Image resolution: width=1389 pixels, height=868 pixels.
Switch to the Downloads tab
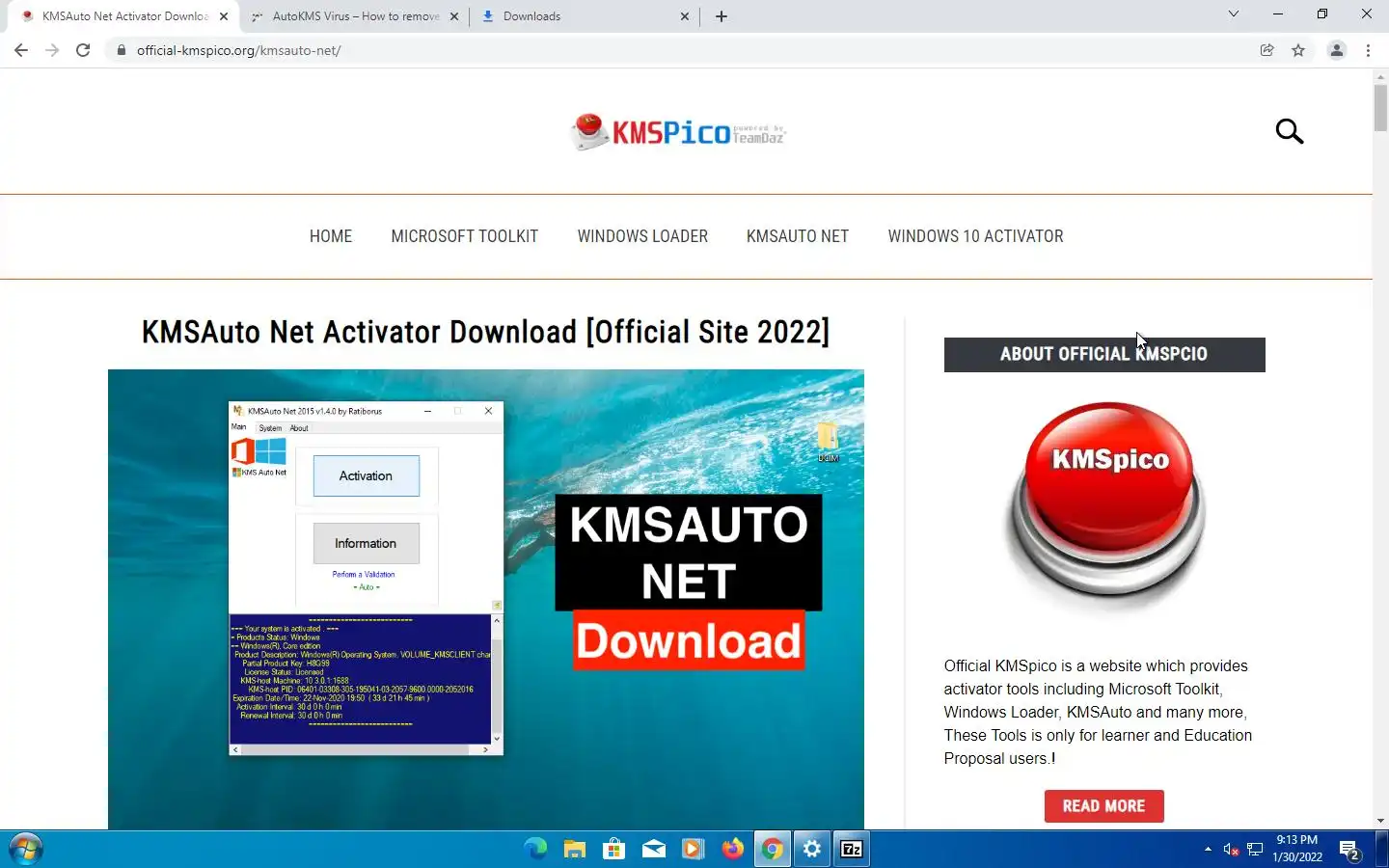tap(586, 16)
